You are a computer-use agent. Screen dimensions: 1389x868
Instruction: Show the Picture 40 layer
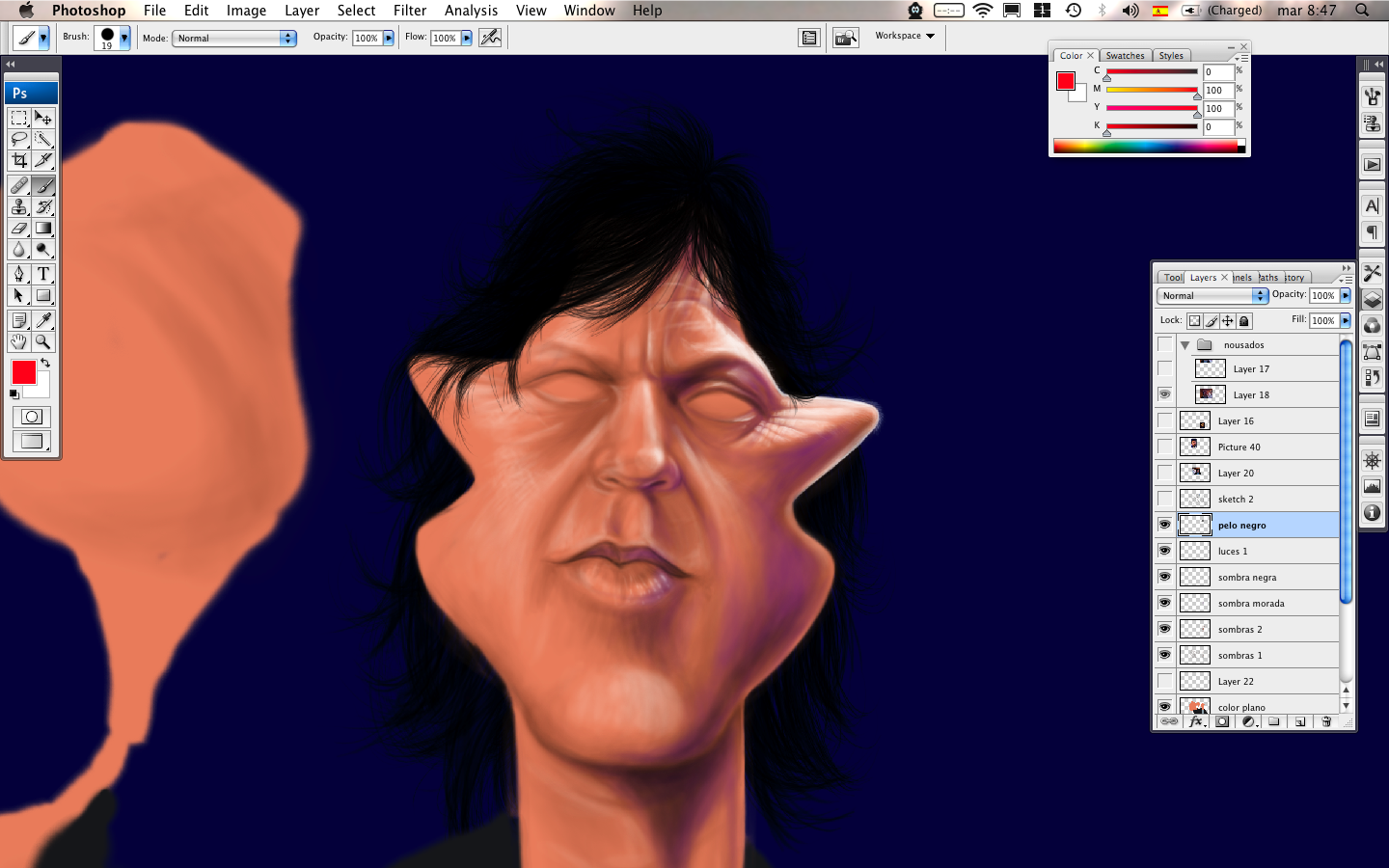click(1165, 447)
